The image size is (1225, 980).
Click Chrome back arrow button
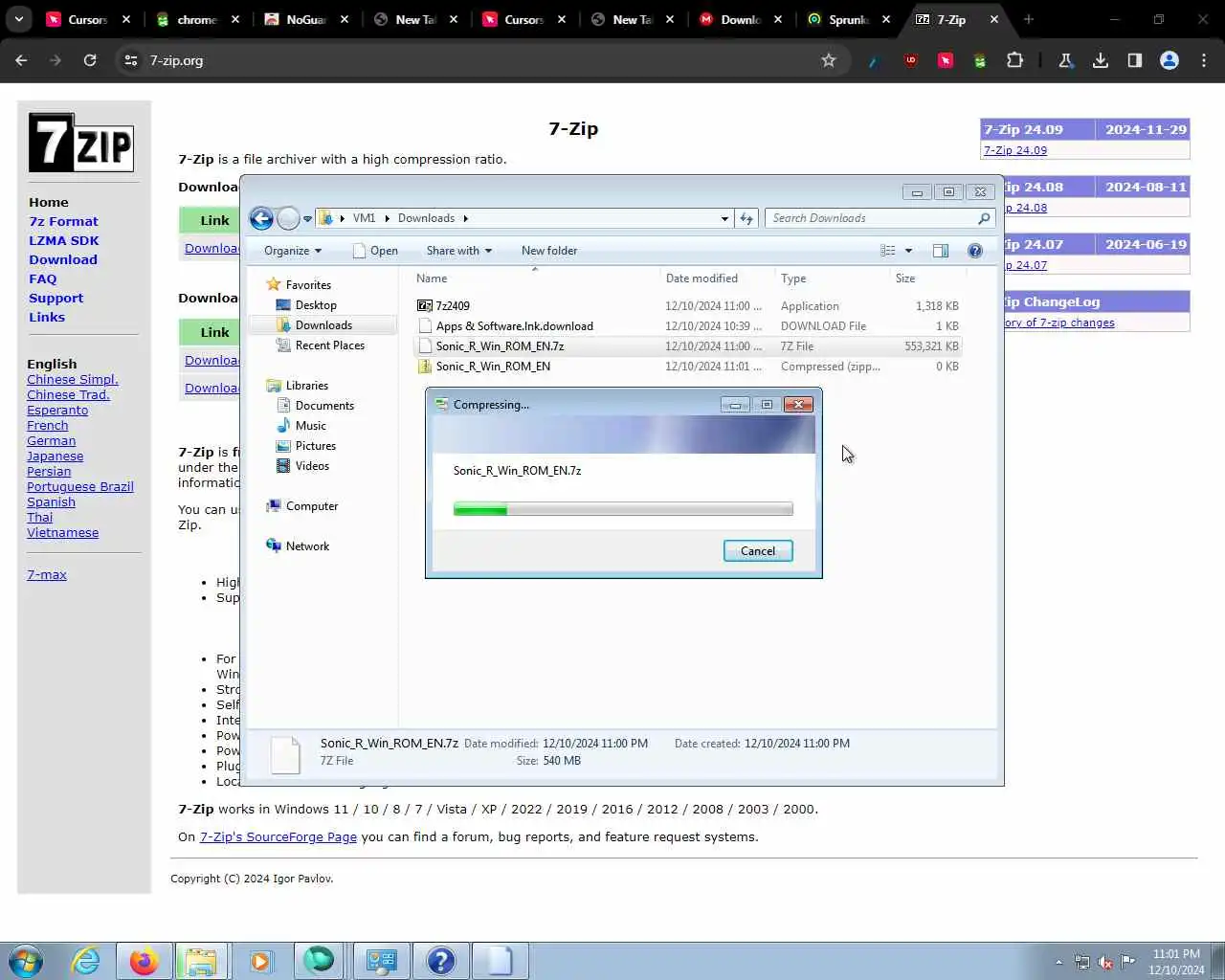pos(21,60)
